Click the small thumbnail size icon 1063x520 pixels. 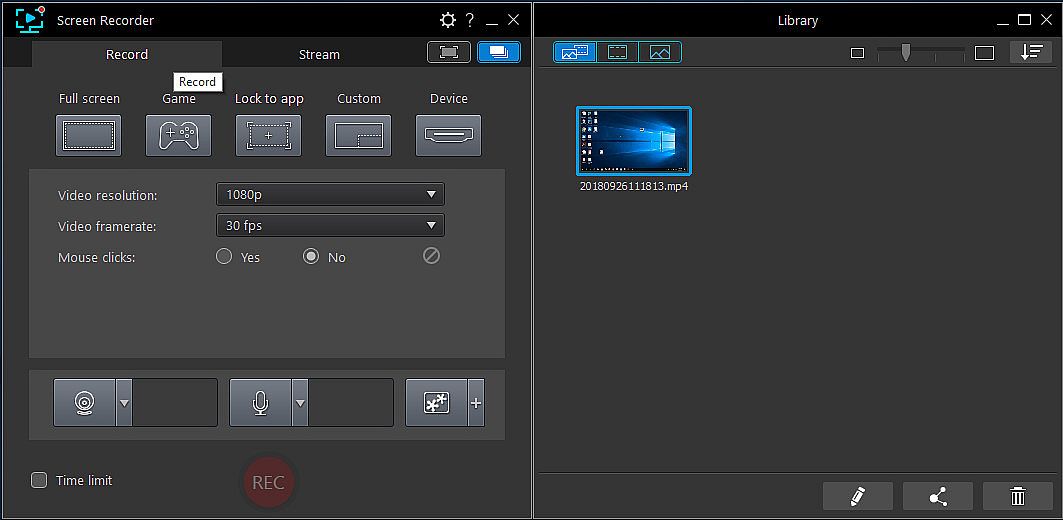pos(858,53)
